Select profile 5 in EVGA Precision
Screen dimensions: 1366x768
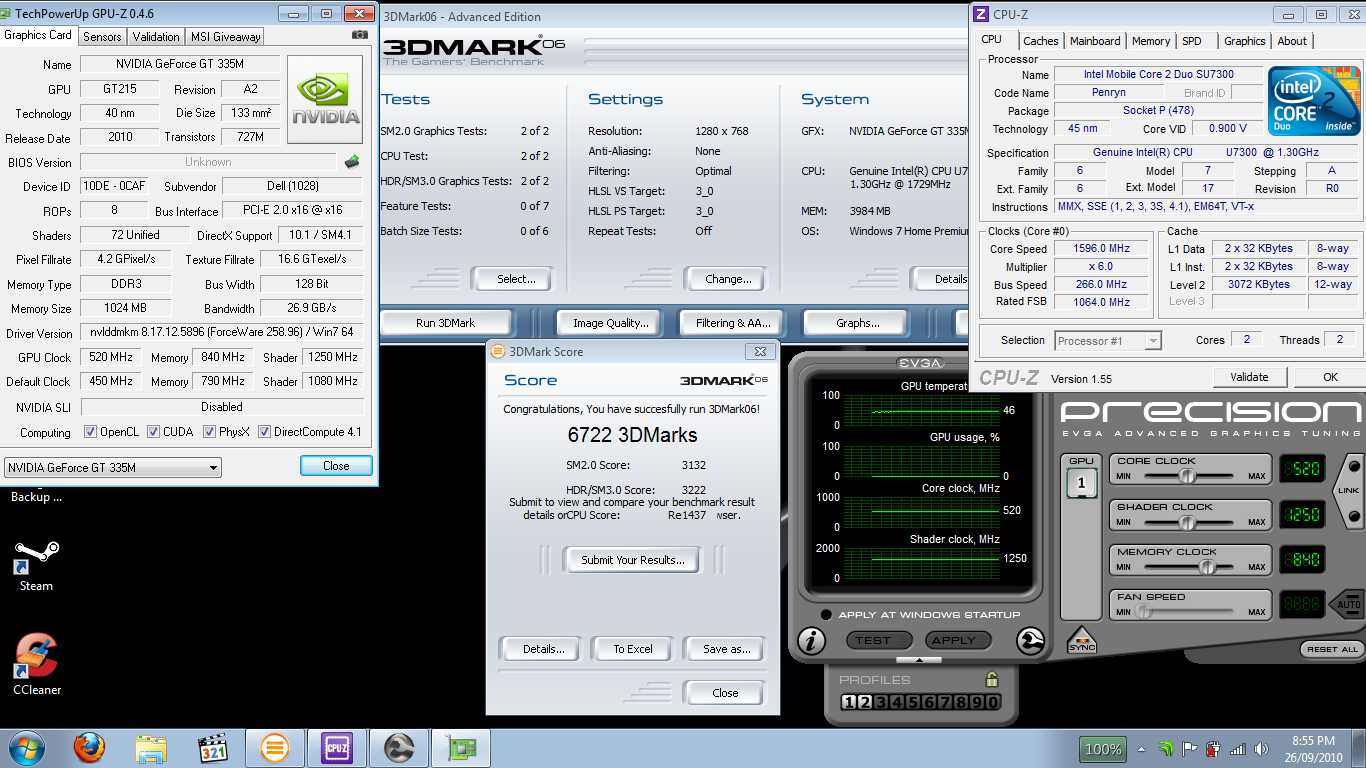click(912, 702)
